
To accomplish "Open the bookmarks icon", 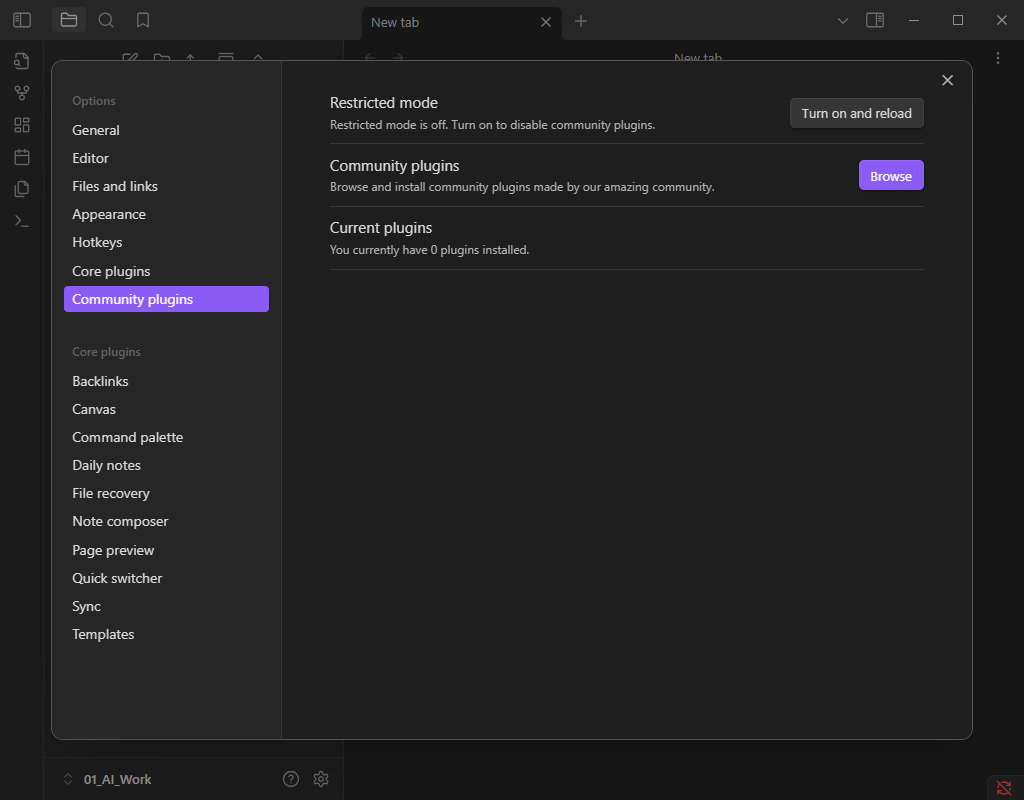I will click(143, 20).
